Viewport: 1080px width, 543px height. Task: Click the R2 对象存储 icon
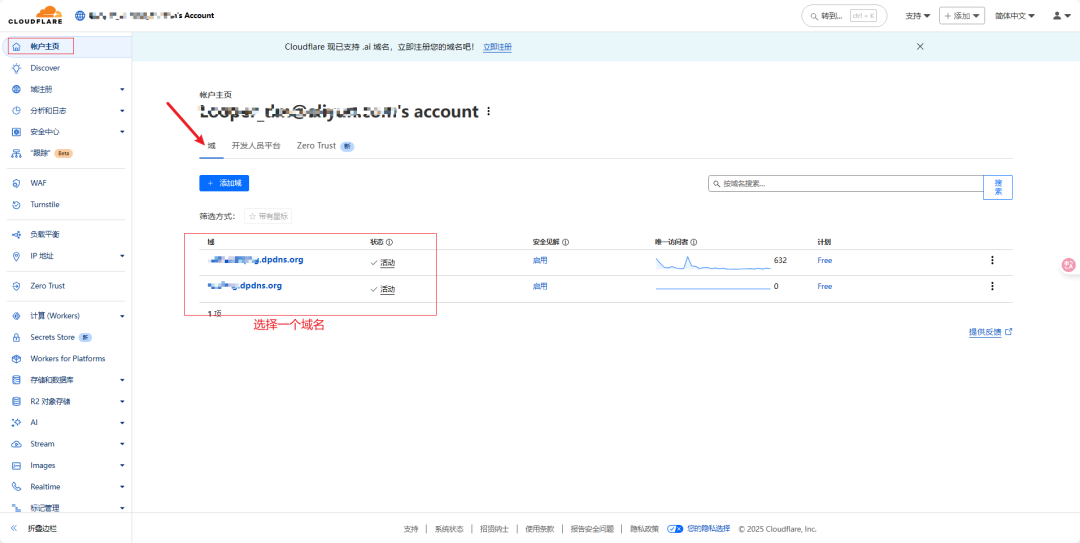click(17, 401)
